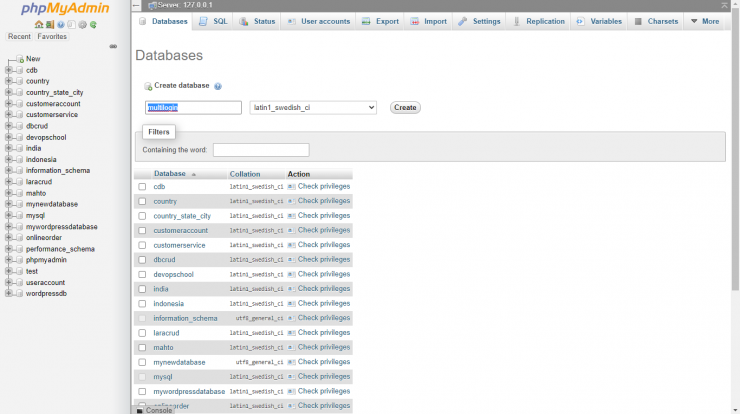The height and width of the screenshot is (414, 740).
Task: Check the box for customerservice database
Action: [x=142, y=245]
